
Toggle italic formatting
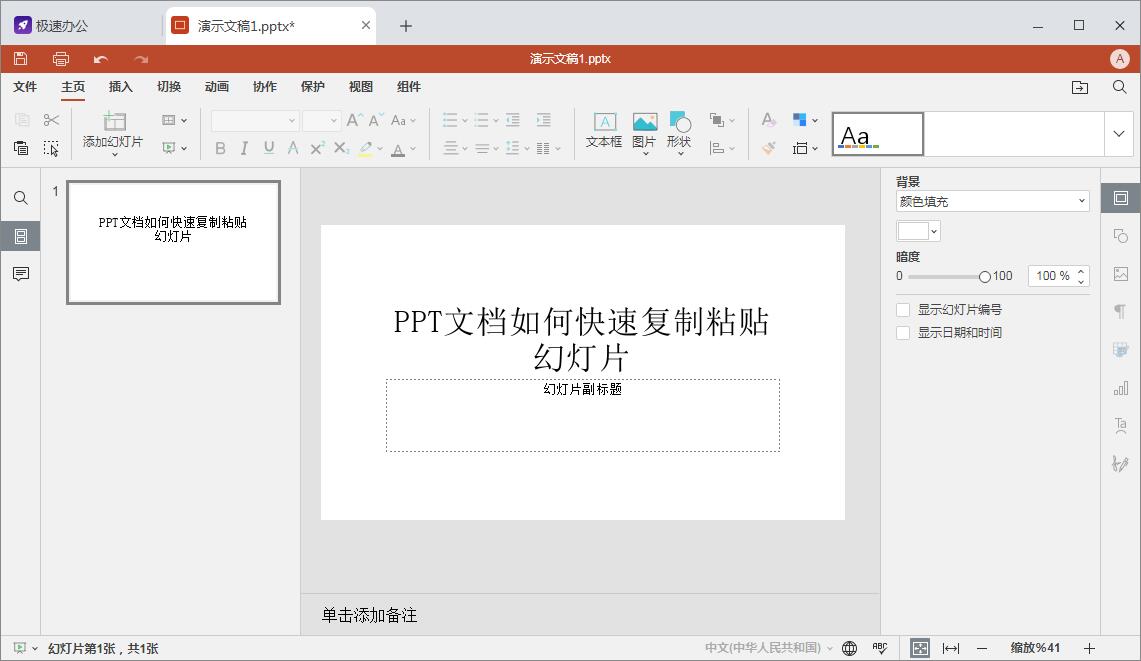244,149
